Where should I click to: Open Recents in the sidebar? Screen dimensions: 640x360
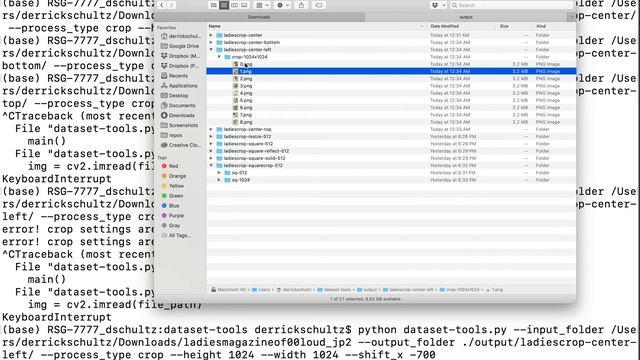175,76
